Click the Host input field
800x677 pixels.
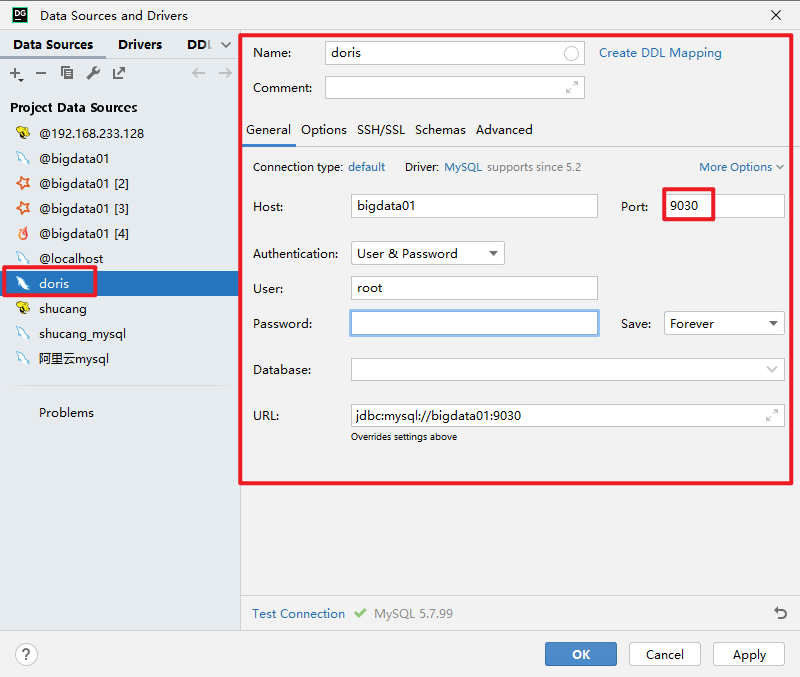[x=474, y=206]
